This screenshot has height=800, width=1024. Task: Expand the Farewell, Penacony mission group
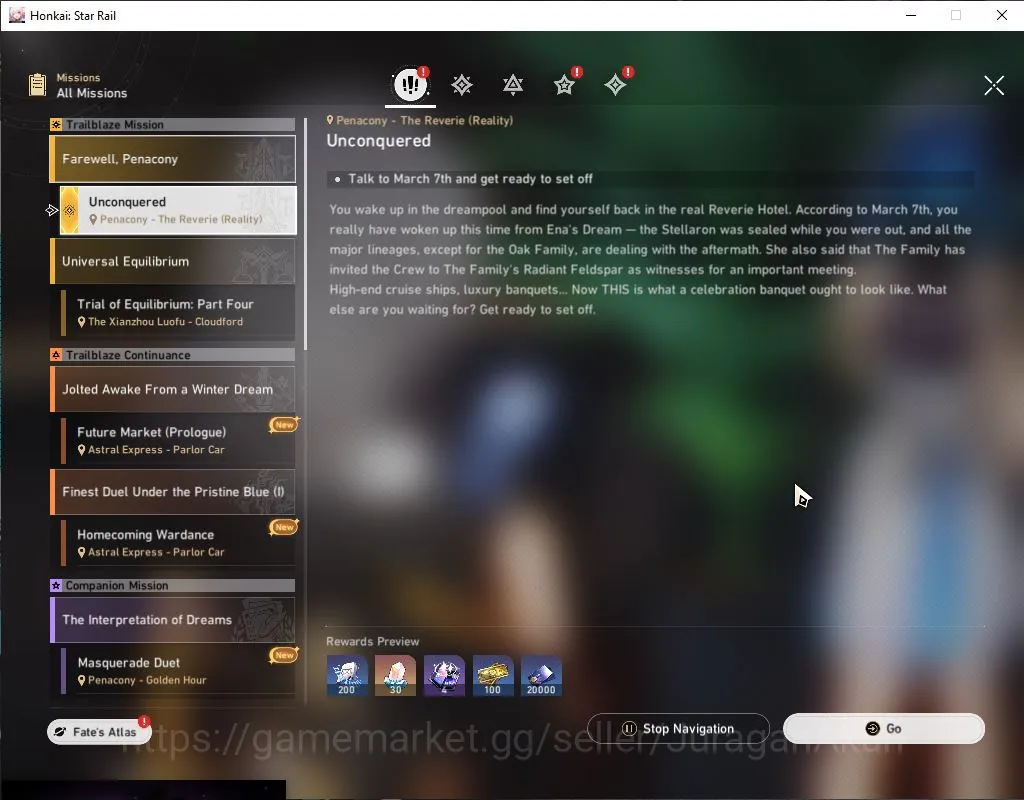tap(173, 159)
